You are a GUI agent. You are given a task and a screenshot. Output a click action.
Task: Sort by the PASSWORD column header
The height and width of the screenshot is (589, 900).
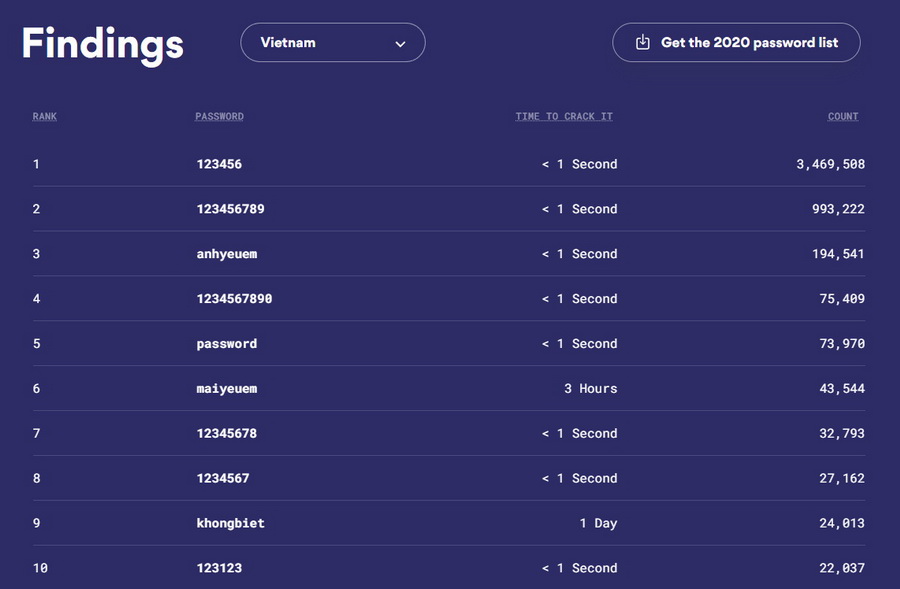point(219,117)
